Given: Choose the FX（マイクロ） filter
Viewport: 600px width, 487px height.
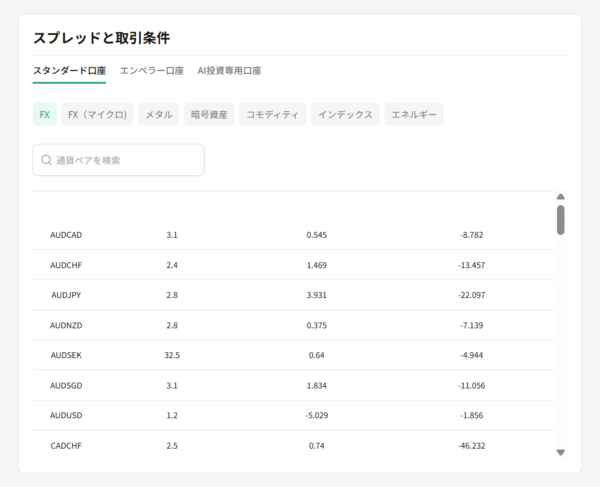Looking at the screenshot, I should 97,115.
